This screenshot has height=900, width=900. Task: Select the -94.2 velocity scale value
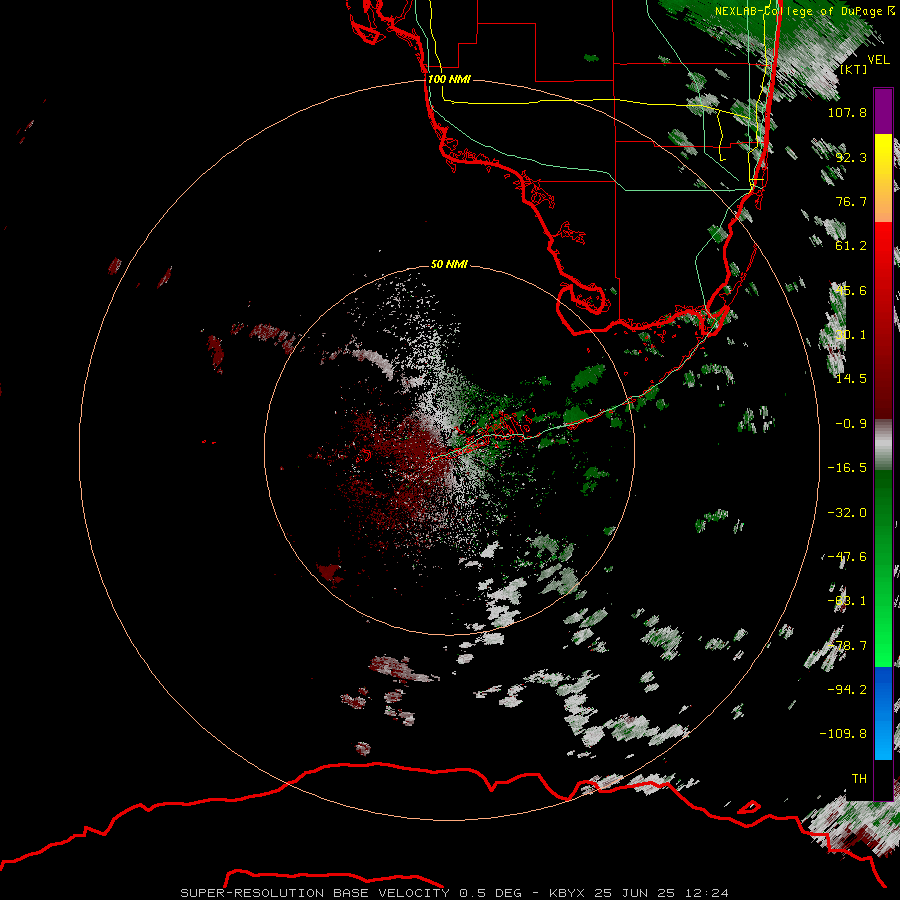pyautogui.click(x=847, y=690)
